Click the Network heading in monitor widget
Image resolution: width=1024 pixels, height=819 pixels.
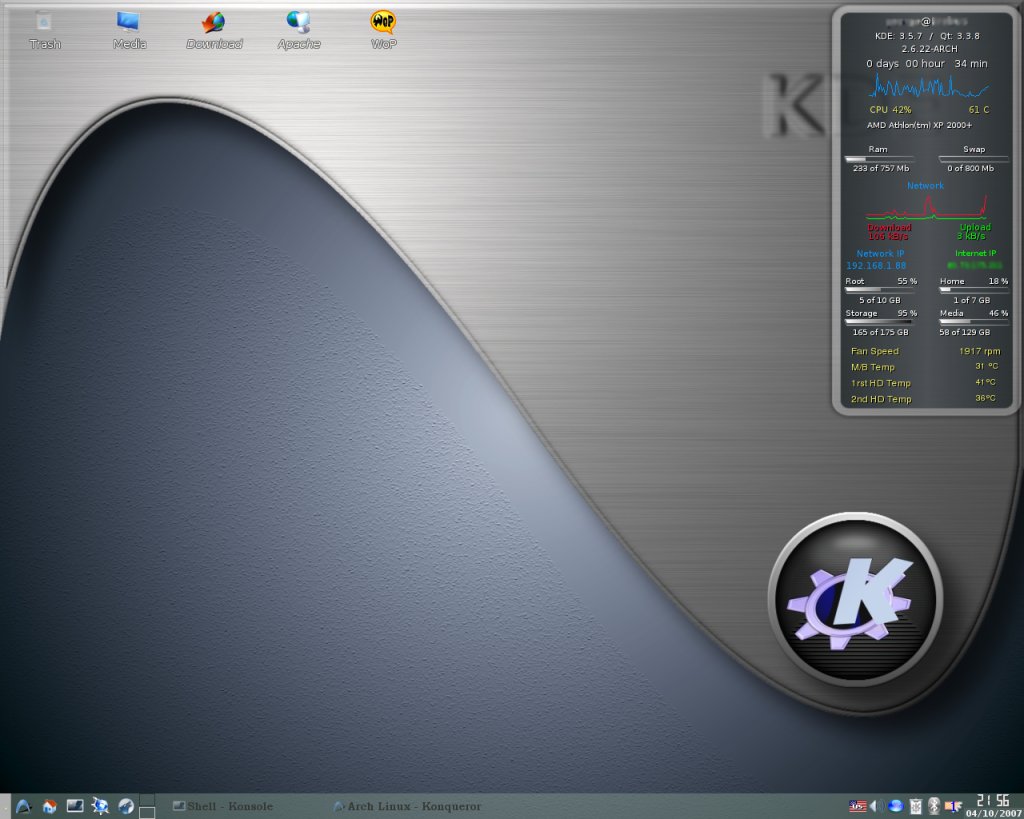[x=925, y=185]
